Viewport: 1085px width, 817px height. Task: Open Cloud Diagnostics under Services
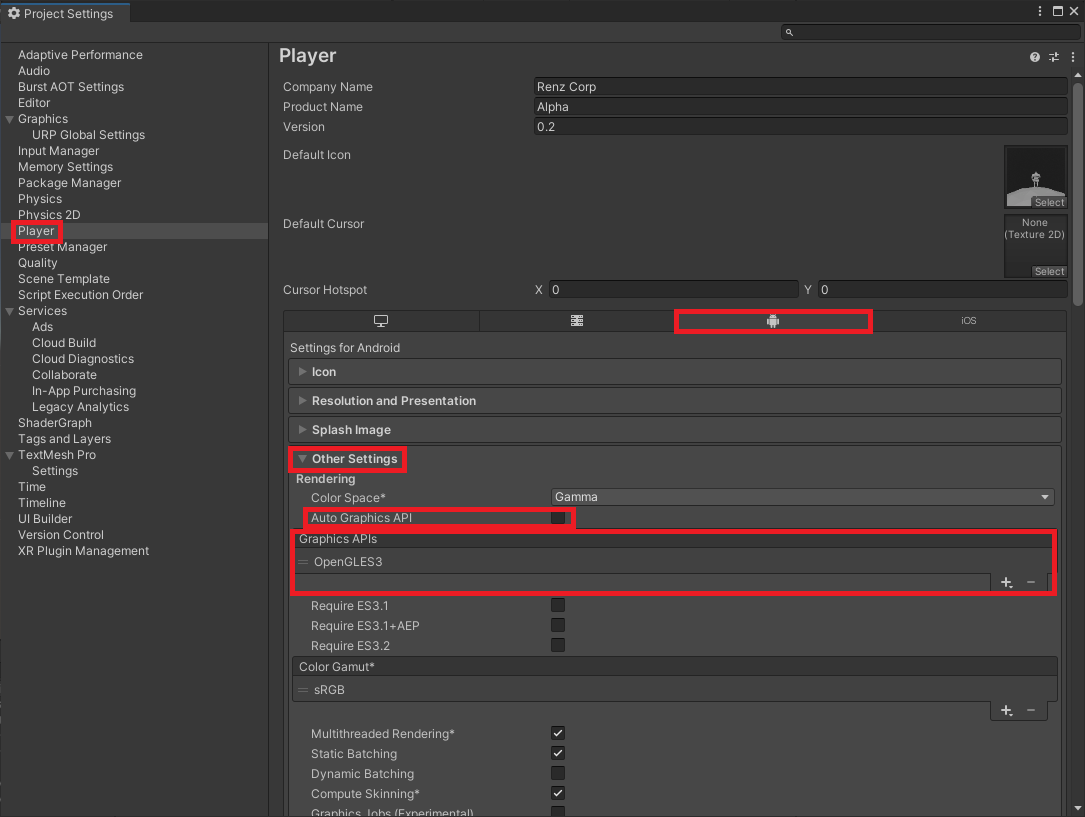click(83, 359)
